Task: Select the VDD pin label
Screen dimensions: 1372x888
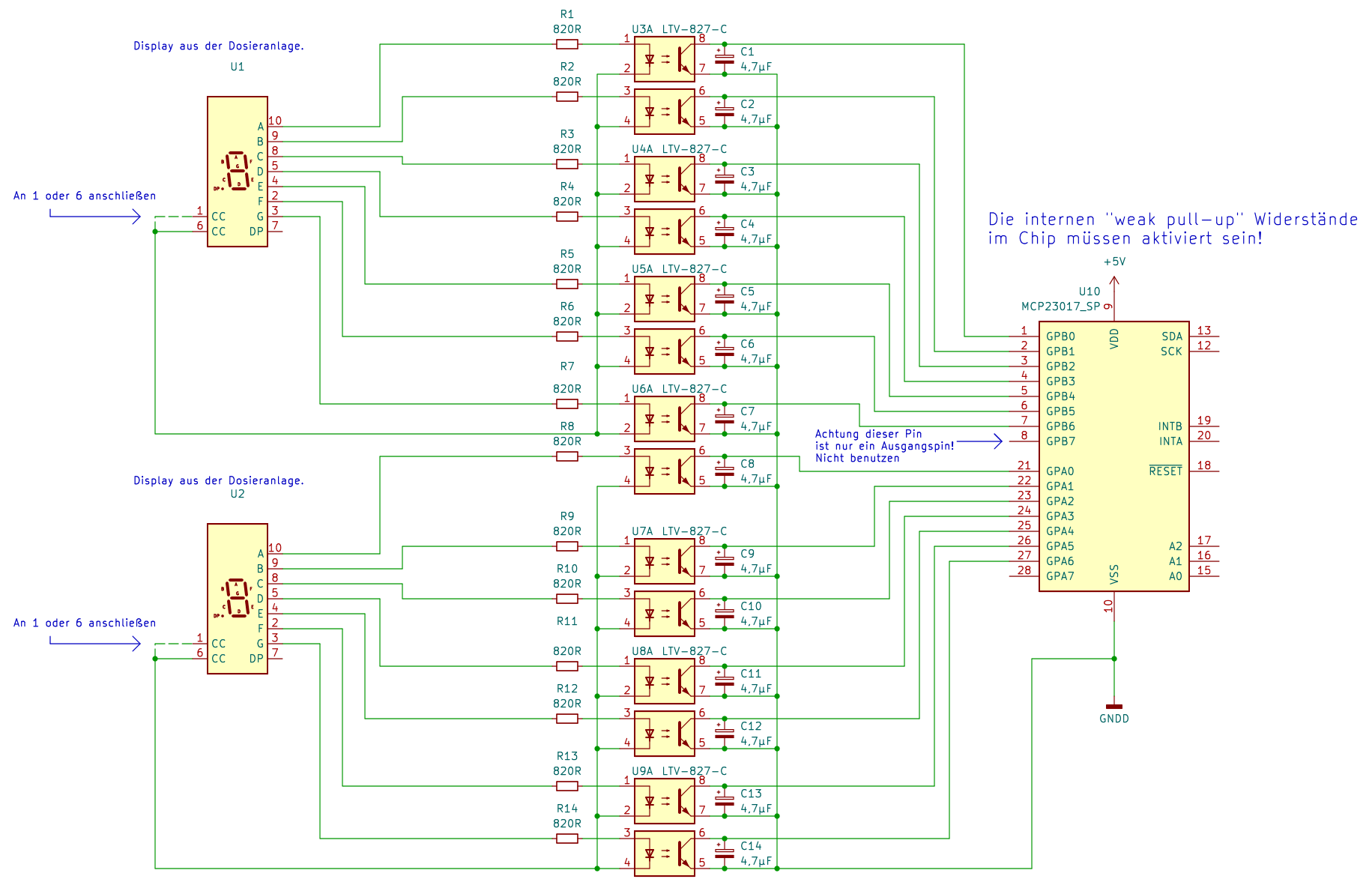Action: (x=1114, y=339)
